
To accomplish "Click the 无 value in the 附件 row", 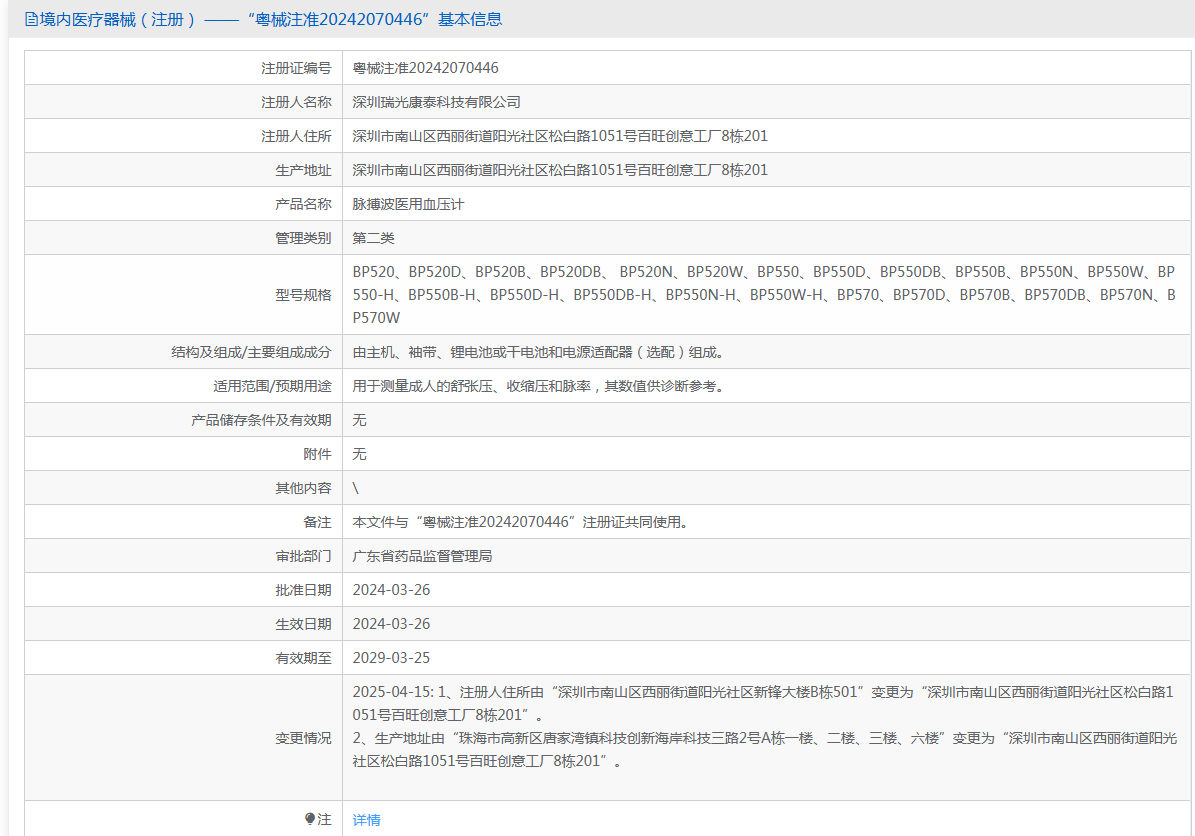I will (x=360, y=454).
